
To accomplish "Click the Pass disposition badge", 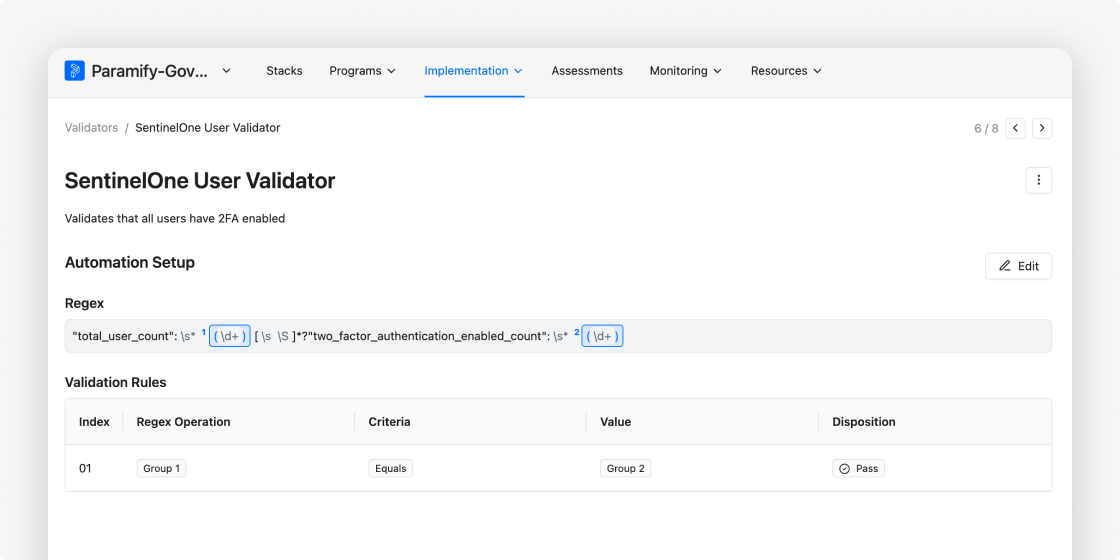I will (858, 468).
